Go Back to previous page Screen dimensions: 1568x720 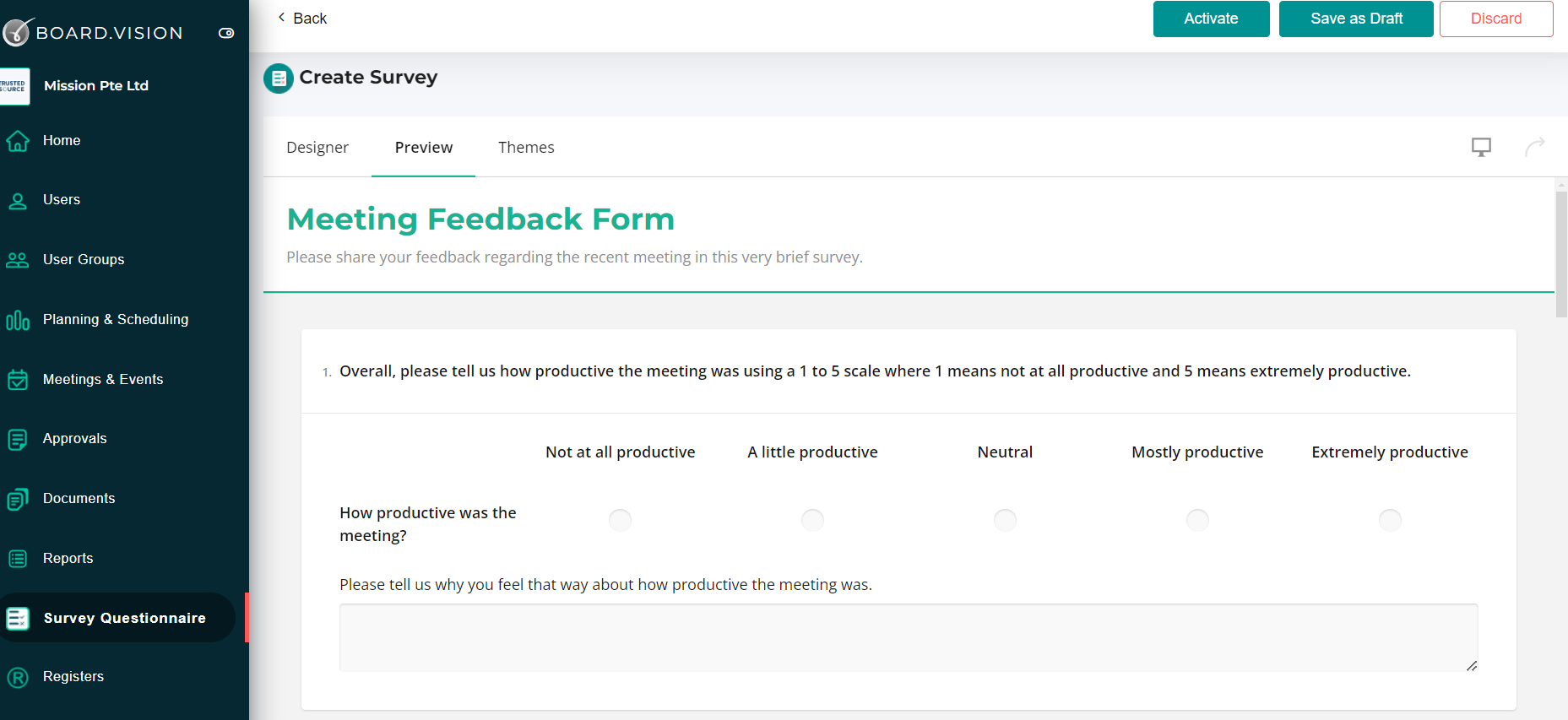point(302,18)
